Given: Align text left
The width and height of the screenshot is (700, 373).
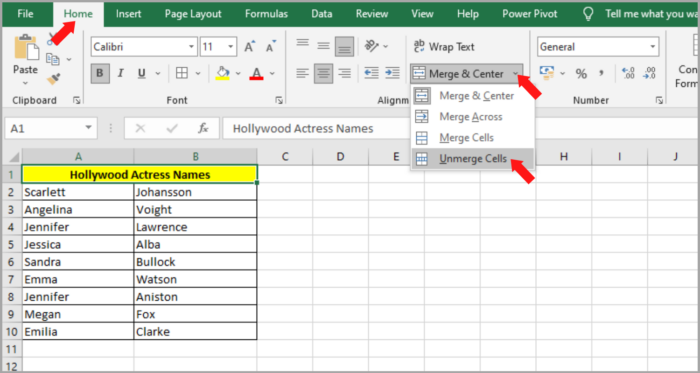Looking at the screenshot, I should point(303,73).
